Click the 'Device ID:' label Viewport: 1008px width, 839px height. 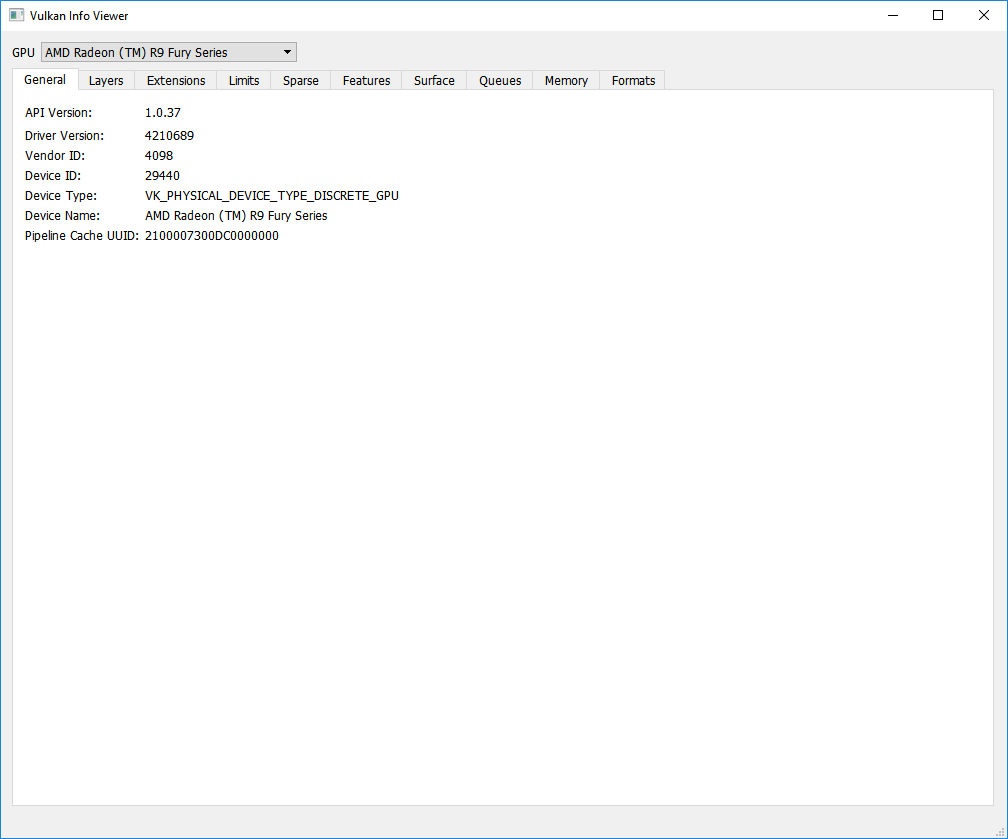(x=53, y=176)
